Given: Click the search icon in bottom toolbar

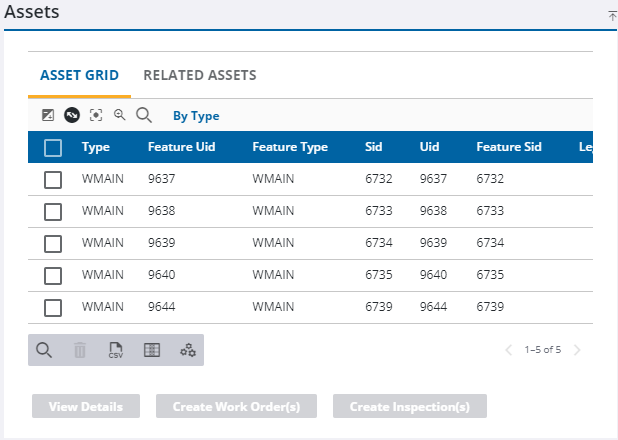Looking at the screenshot, I should [x=44, y=350].
